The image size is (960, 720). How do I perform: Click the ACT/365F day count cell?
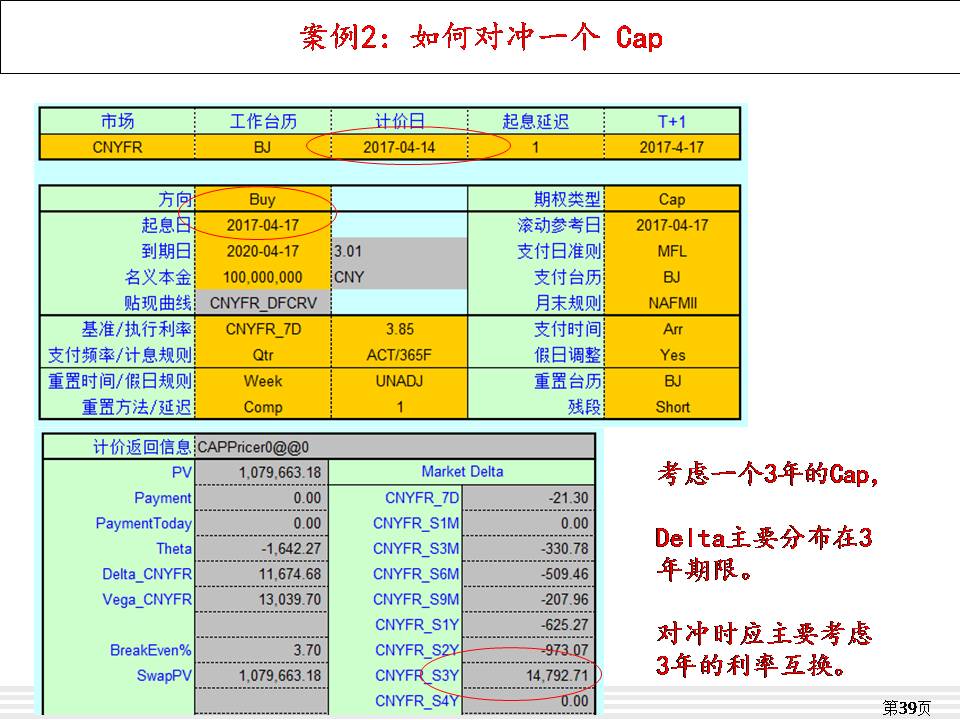click(x=399, y=355)
